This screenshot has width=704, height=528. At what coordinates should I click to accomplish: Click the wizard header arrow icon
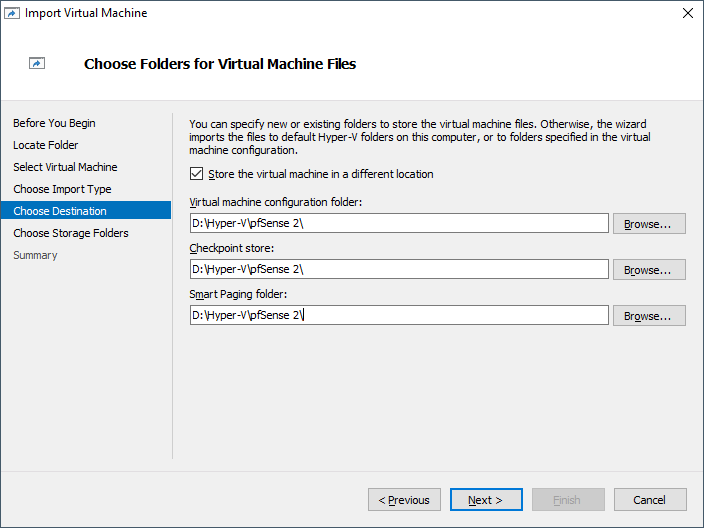pos(37,64)
